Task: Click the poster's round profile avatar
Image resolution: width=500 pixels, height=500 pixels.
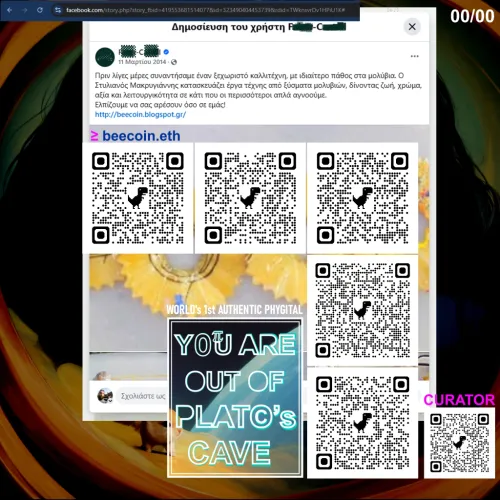Action: point(105,57)
